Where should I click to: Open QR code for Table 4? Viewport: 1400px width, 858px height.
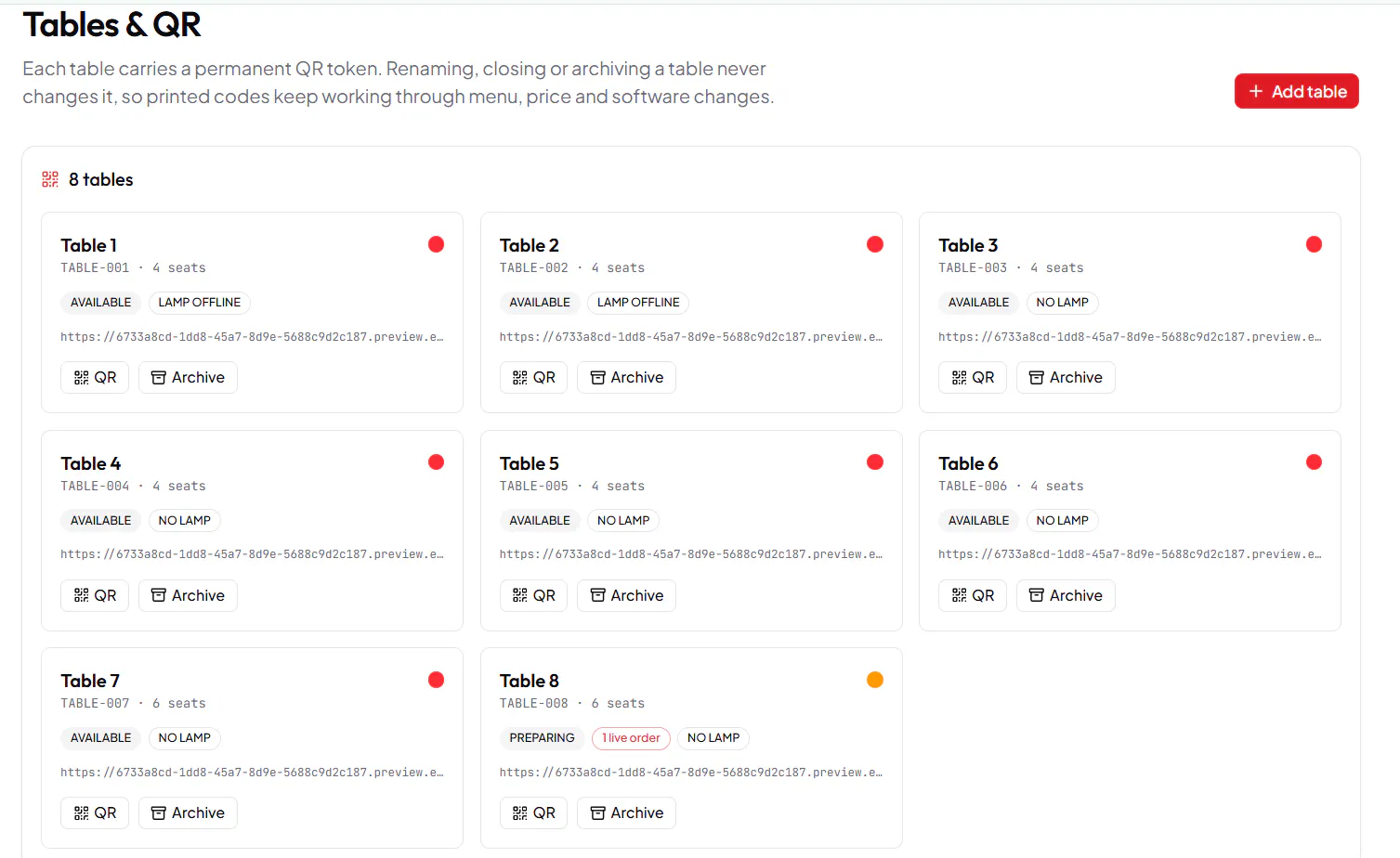click(x=95, y=595)
